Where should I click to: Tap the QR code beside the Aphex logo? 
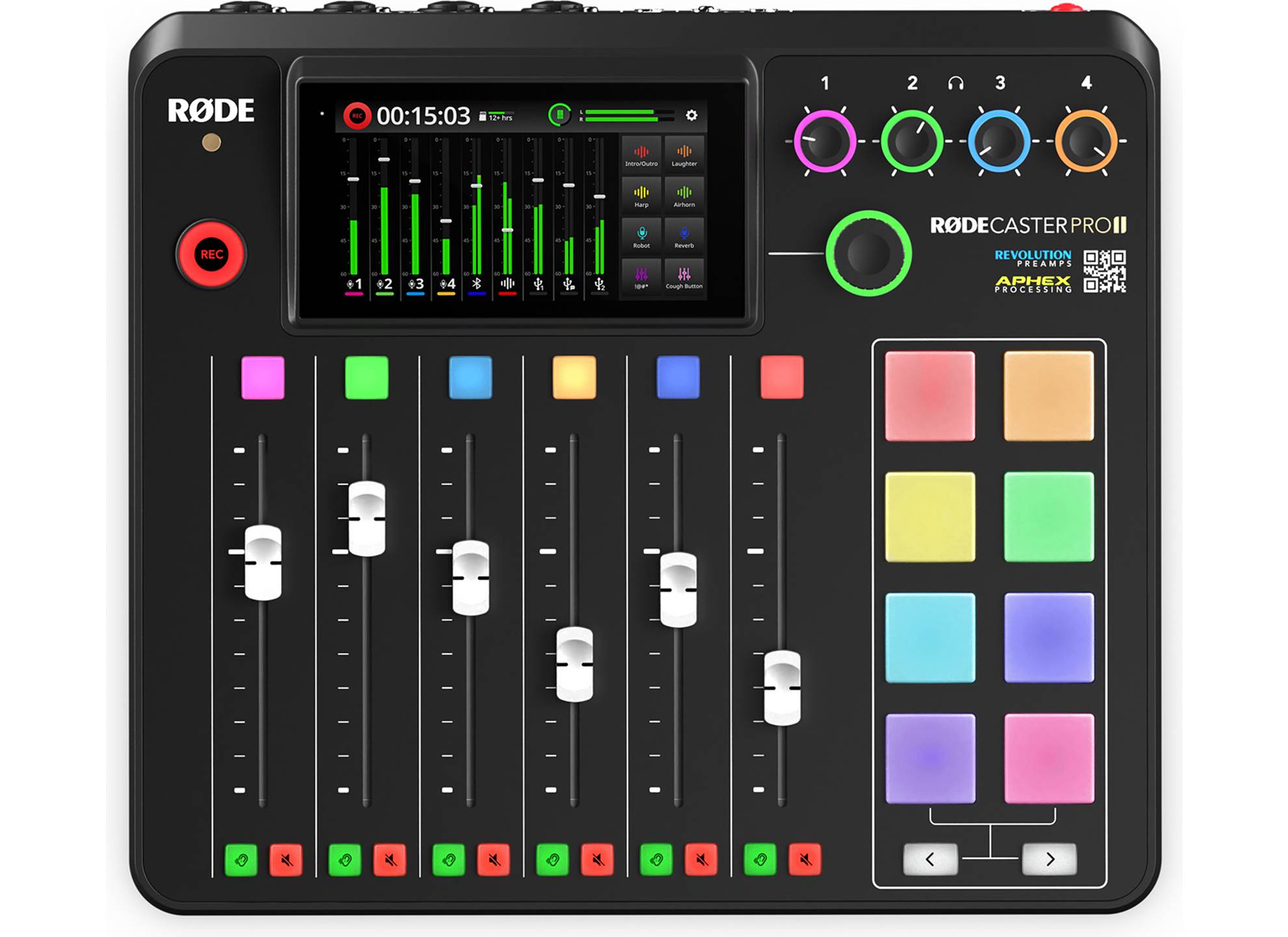click(x=1105, y=271)
